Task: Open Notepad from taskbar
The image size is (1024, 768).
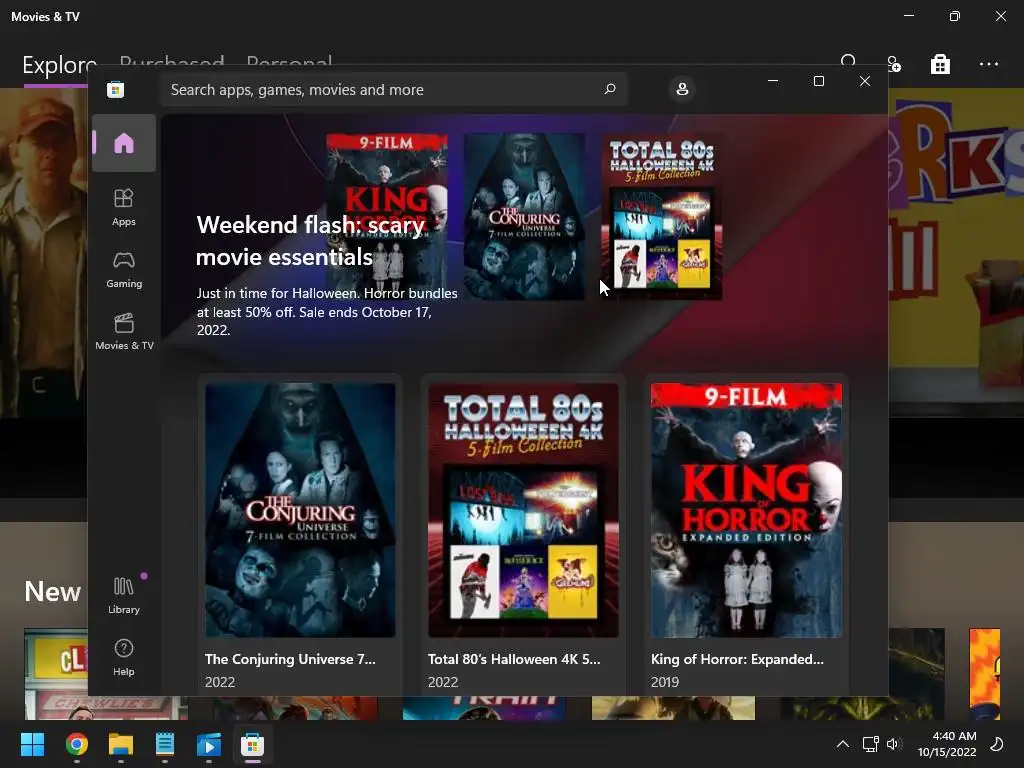Action: click(165, 744)
